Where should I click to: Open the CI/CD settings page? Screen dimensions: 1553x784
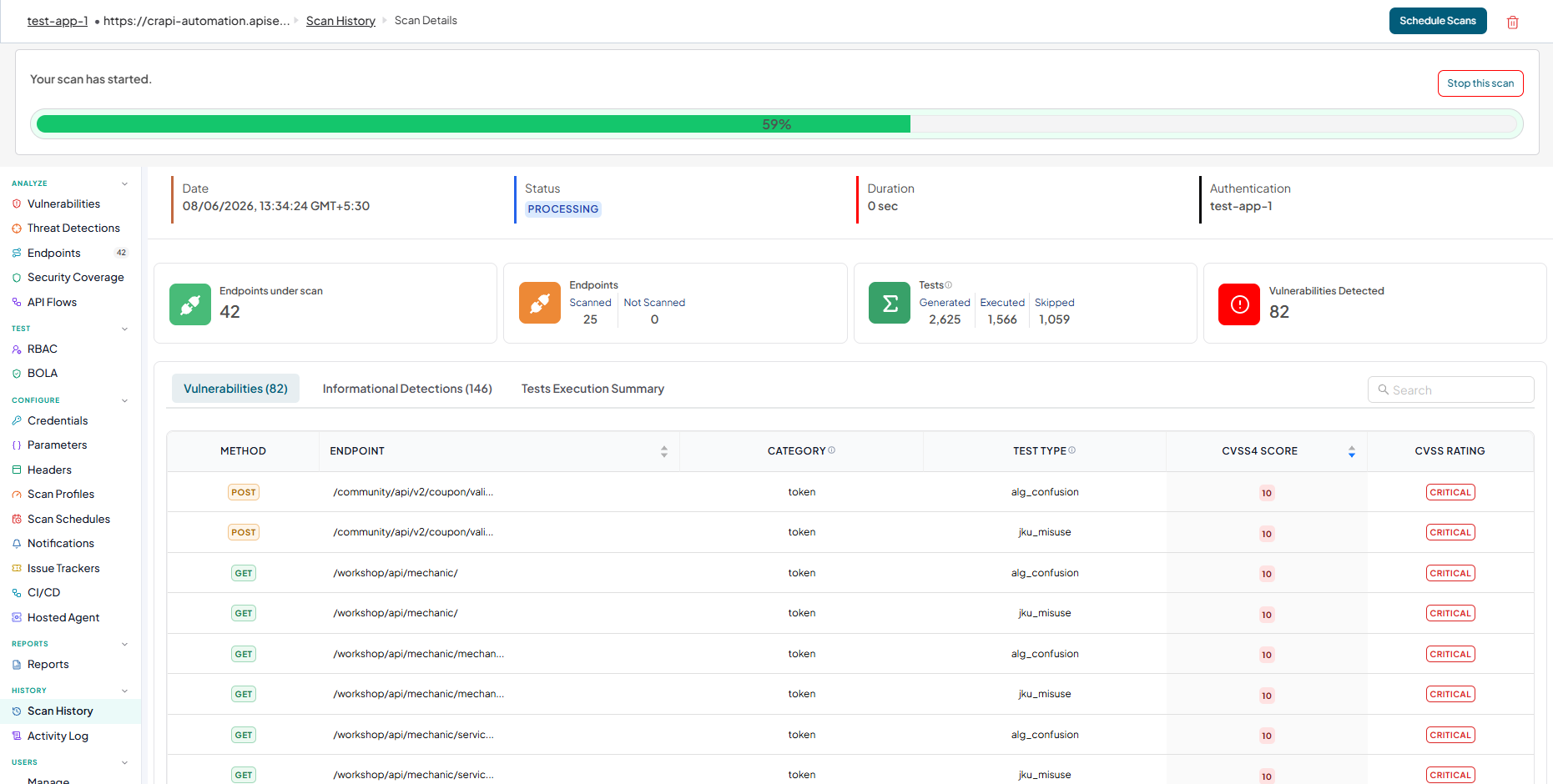pyautogui.click(x=43, y=592)
